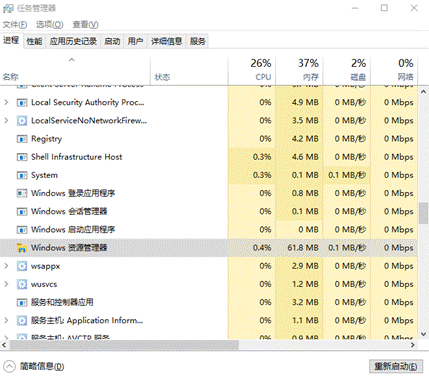429x381 pixels.
Task: Select the wsappx row name
Action: click(45, 266)
